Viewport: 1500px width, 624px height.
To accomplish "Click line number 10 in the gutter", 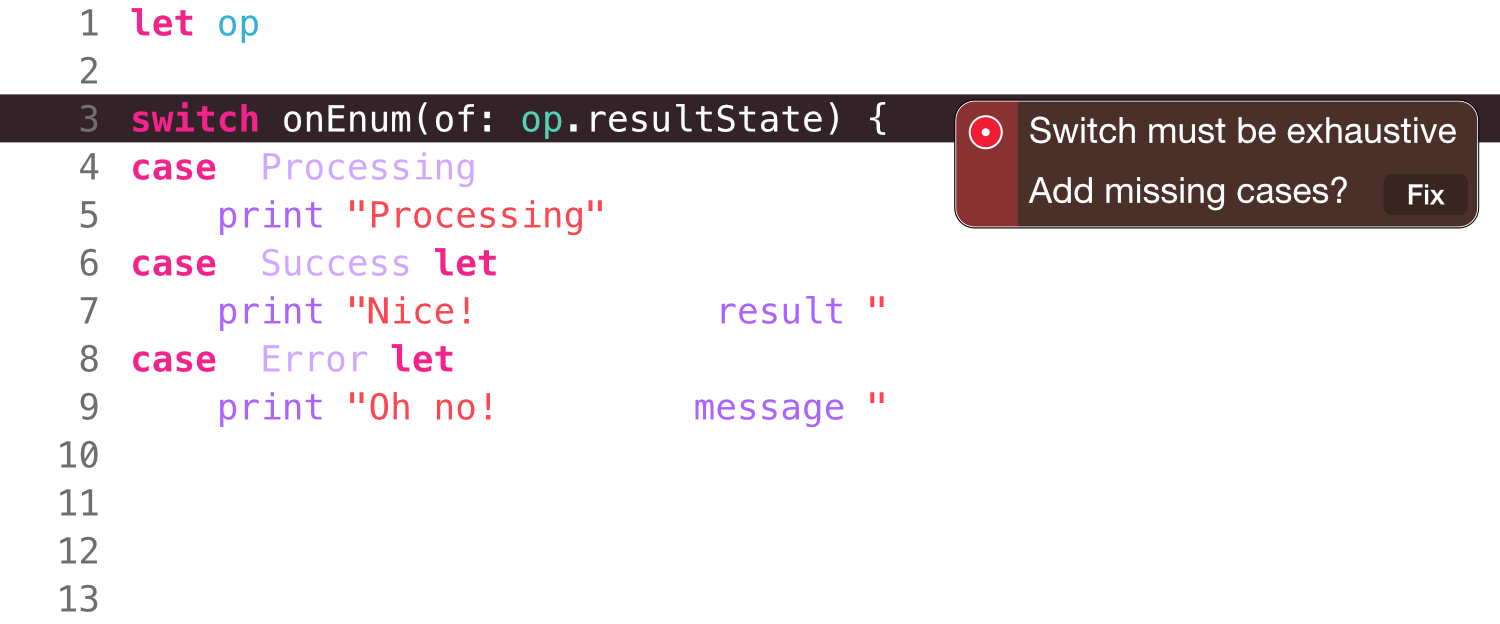I will pos(79,455).
